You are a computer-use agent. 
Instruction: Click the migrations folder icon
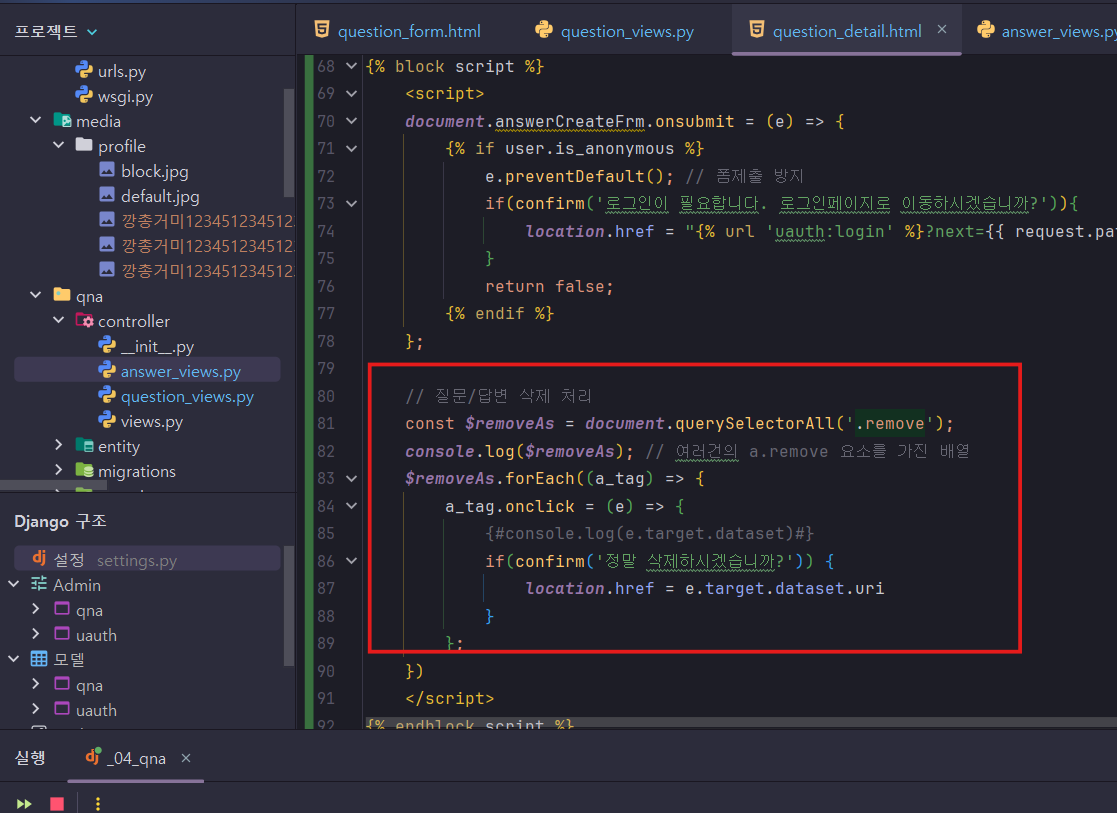coord(84,470)
